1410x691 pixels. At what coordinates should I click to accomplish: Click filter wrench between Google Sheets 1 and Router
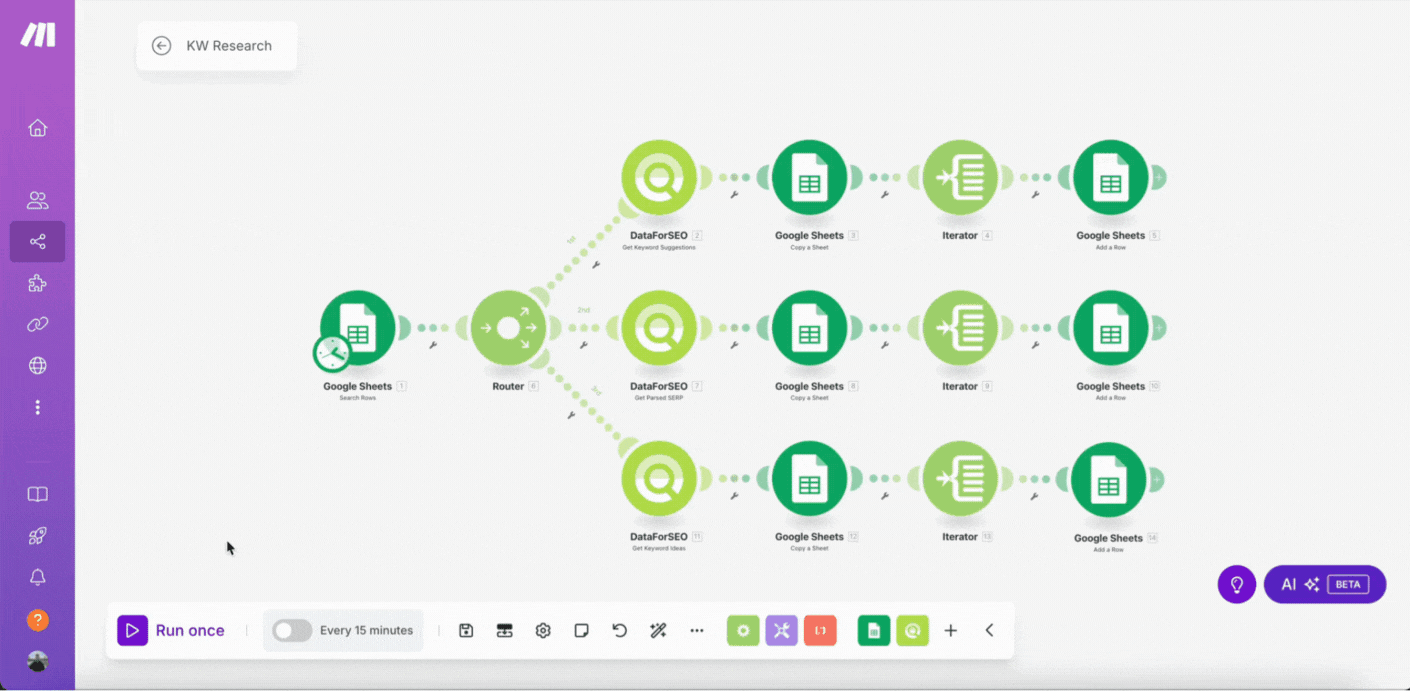pyautogui.click(x=433, y=345)
